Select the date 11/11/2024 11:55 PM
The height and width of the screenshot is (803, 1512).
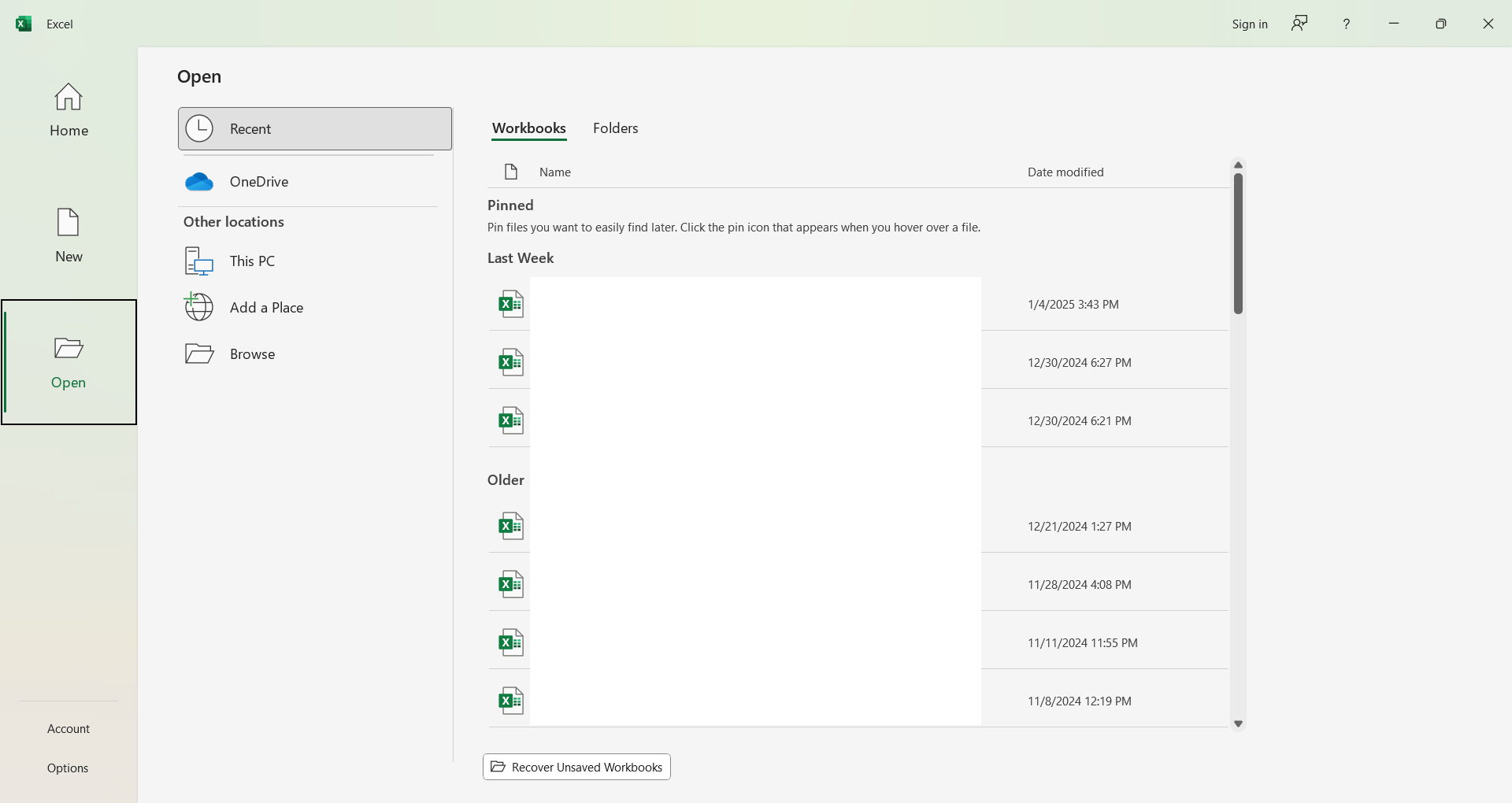(1083, 642)
